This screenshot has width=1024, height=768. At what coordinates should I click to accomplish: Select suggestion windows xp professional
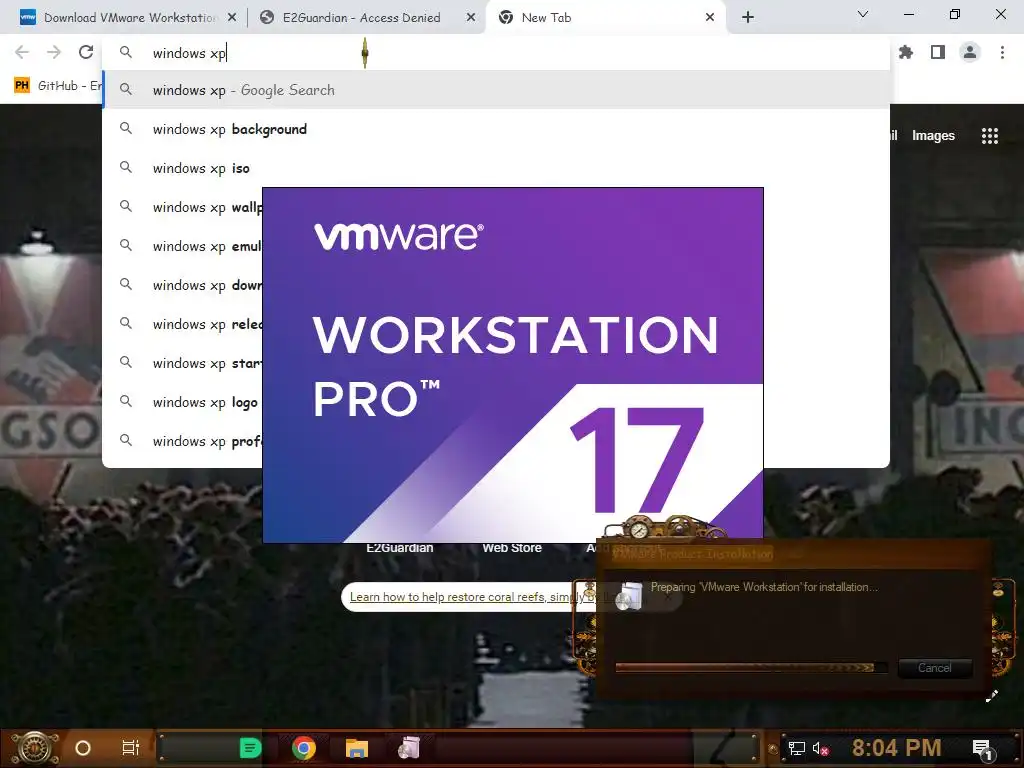[x=183, y=441]
